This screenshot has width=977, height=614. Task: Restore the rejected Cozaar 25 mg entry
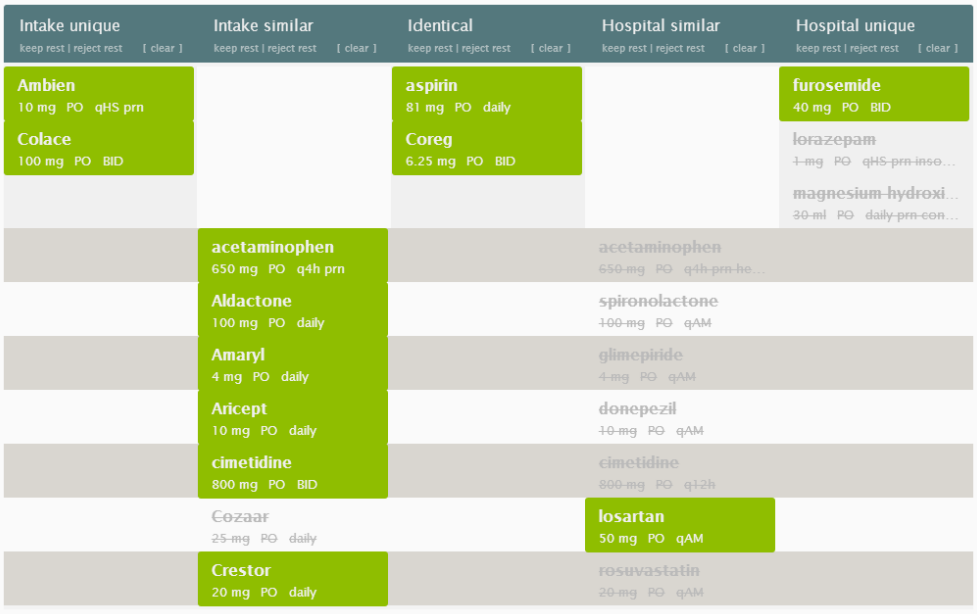[292, 526]
